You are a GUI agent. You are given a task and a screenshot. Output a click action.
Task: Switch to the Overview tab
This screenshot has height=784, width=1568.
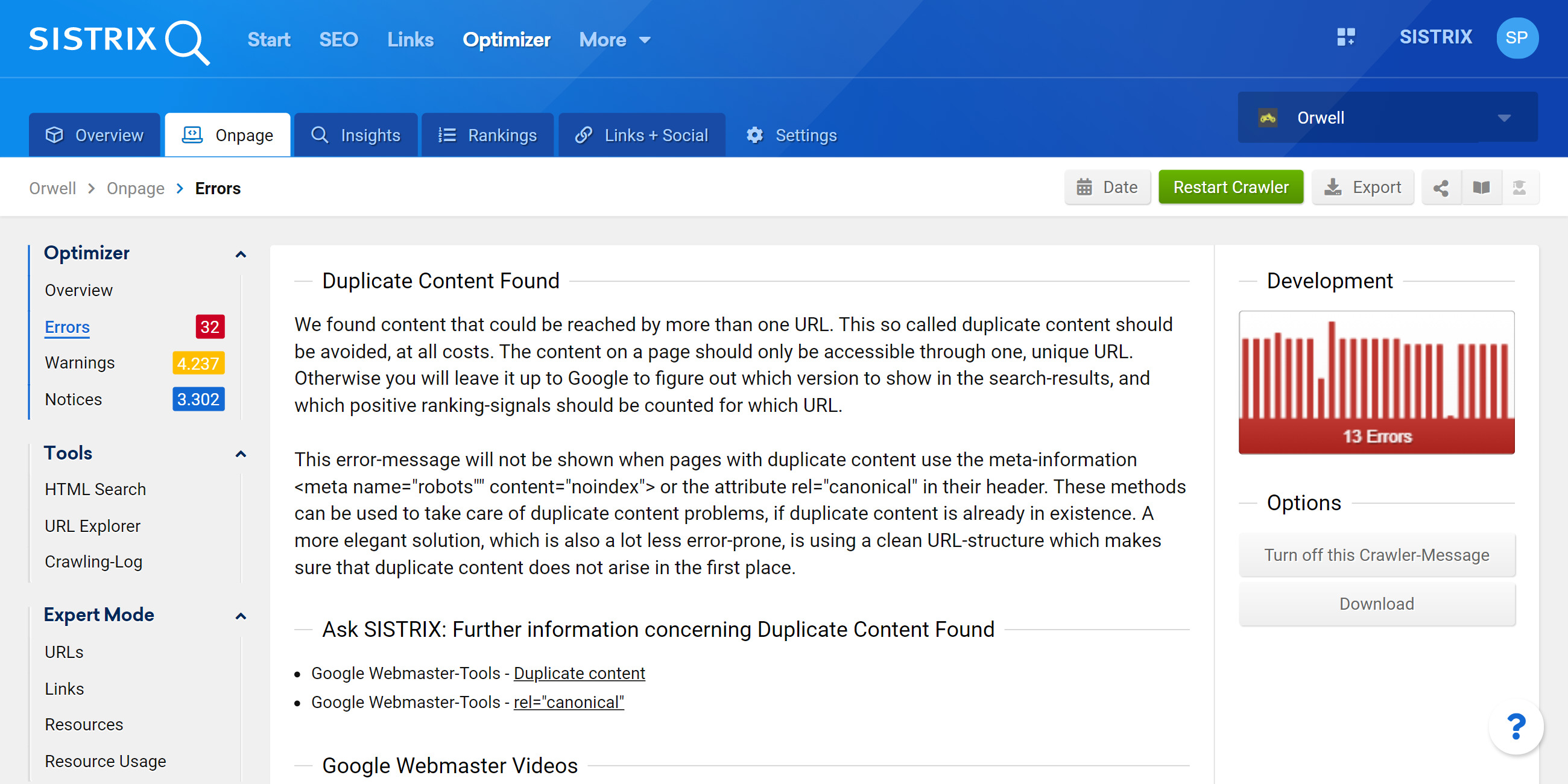click(x=94, y=135)
